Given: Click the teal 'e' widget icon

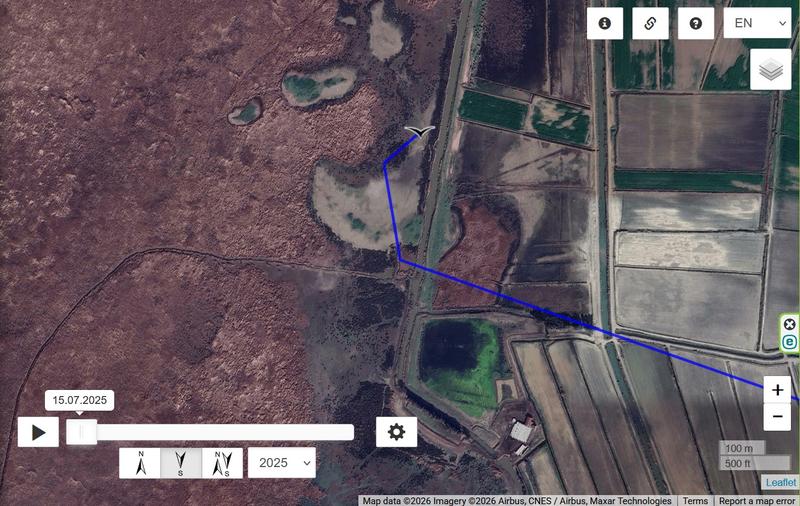Looking at the screenshot, I should (789, 342).
